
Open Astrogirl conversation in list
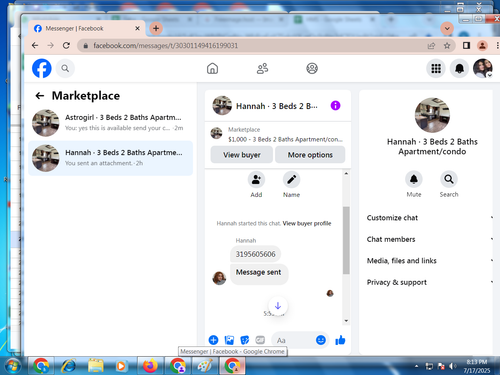pos(111,123)
